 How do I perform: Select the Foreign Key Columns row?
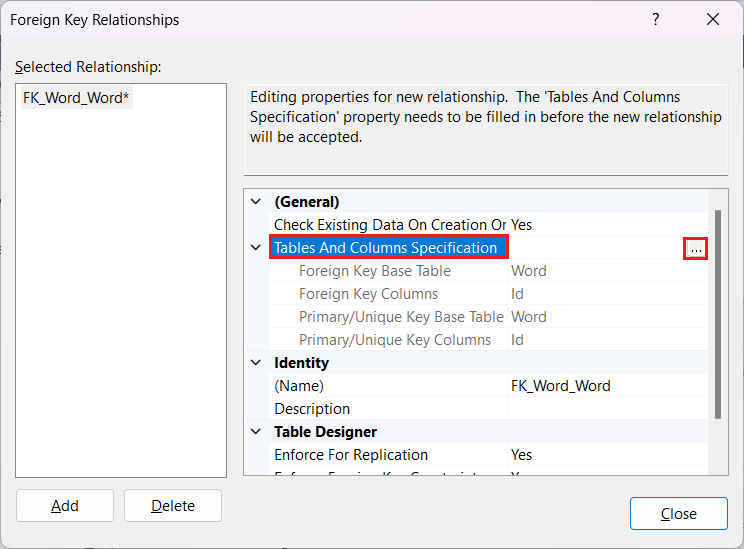click(x=488, y=294)
